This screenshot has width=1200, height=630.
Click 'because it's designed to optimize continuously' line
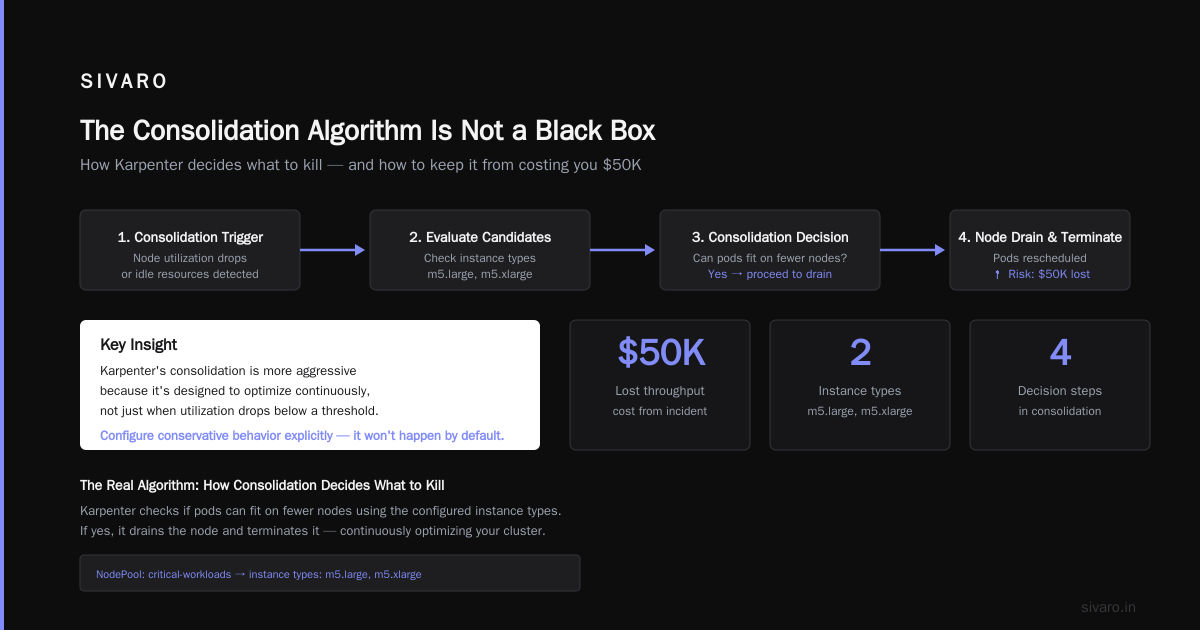[x=235, y=390]
